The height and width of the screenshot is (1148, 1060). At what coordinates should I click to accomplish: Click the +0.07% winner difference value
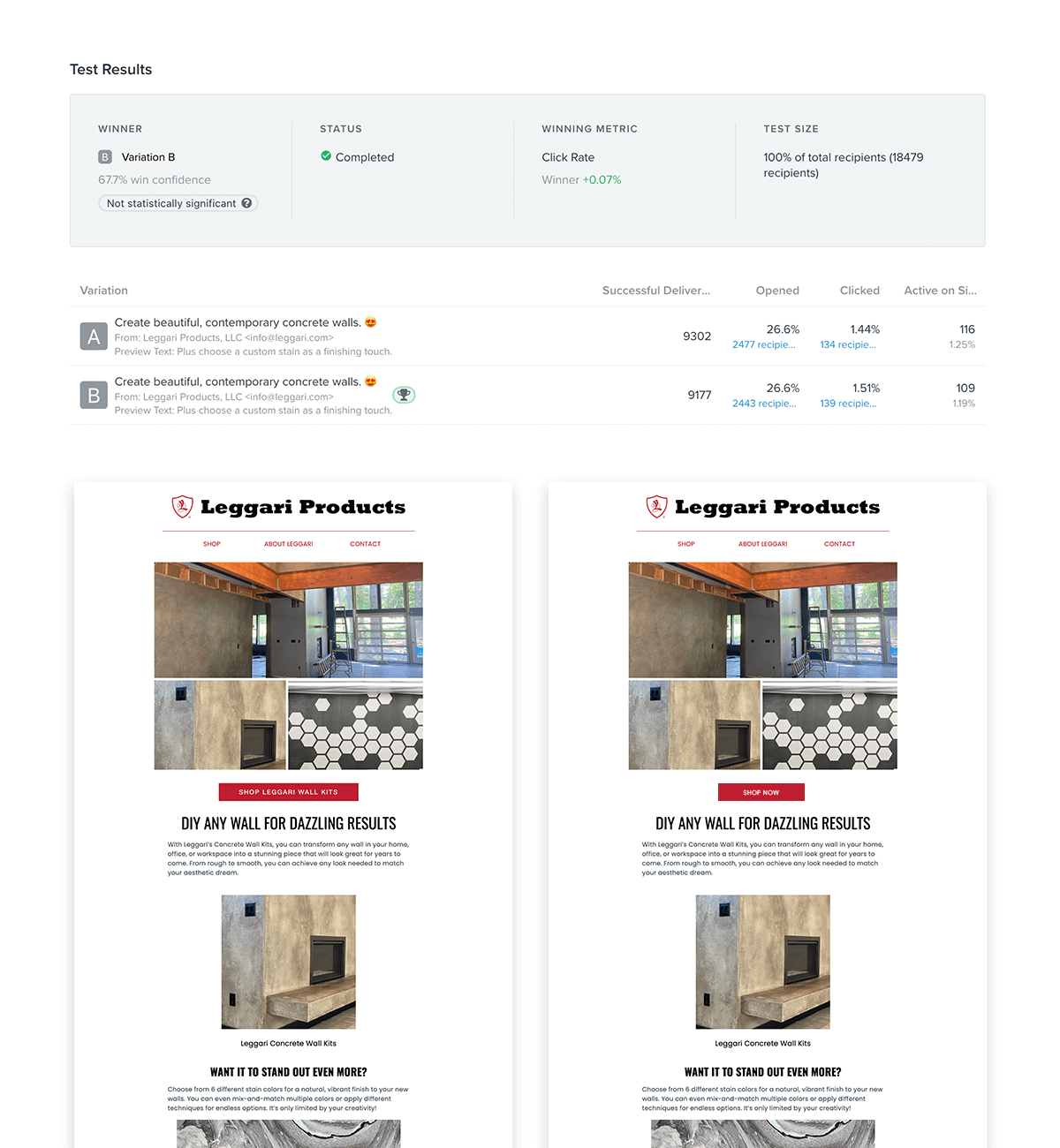(602, 180)
